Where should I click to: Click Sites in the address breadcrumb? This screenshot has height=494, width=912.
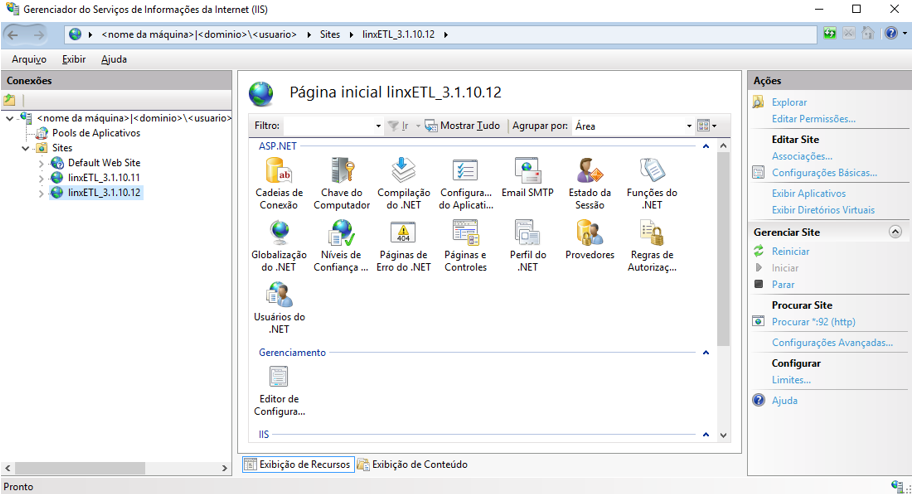(330, 34)
